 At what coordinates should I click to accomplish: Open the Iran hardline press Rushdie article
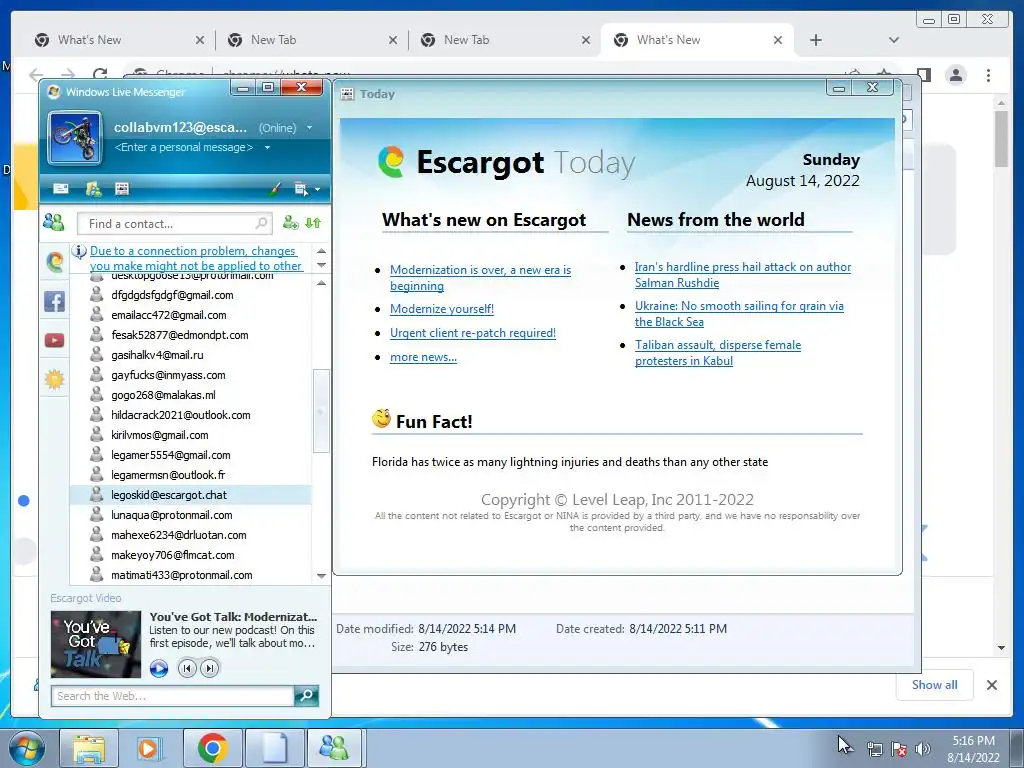(743, 275)
